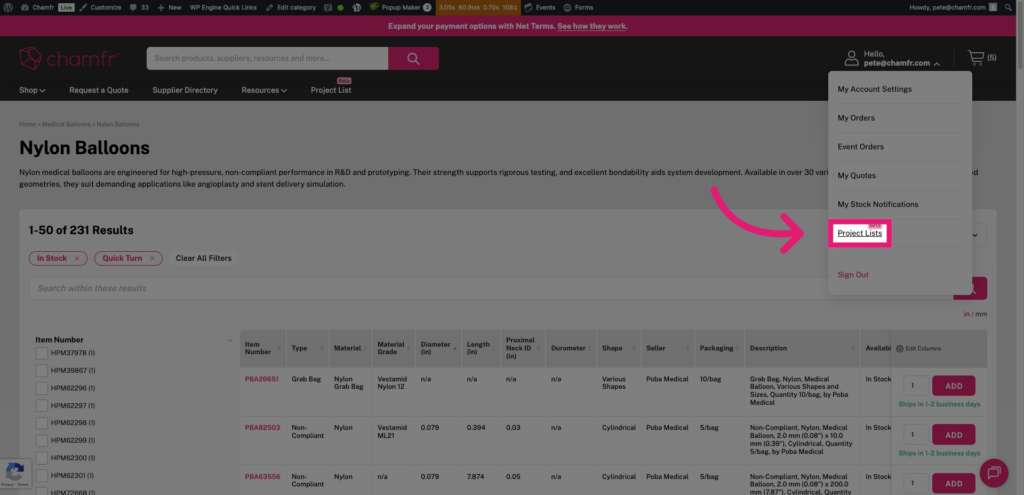Click the WordPress logo in the admin bar
Image resolution: width=1024 pixels, height=495 pixels.
[x=8, y=7]
